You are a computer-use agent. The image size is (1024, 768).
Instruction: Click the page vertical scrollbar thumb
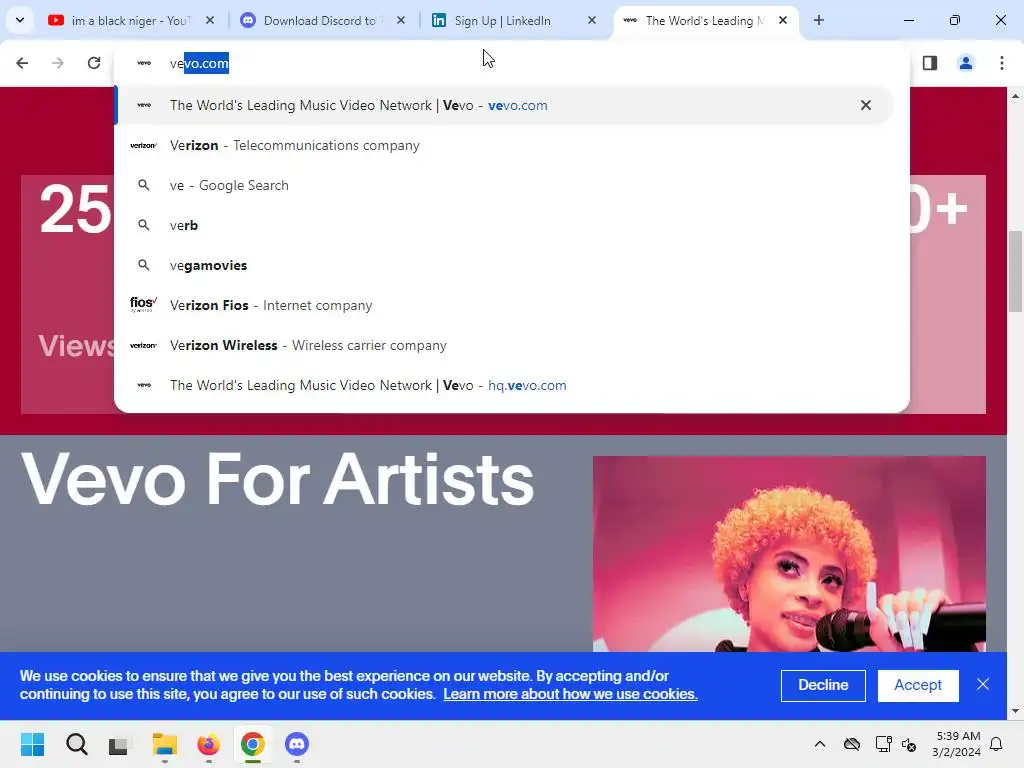pos(1015,271)
